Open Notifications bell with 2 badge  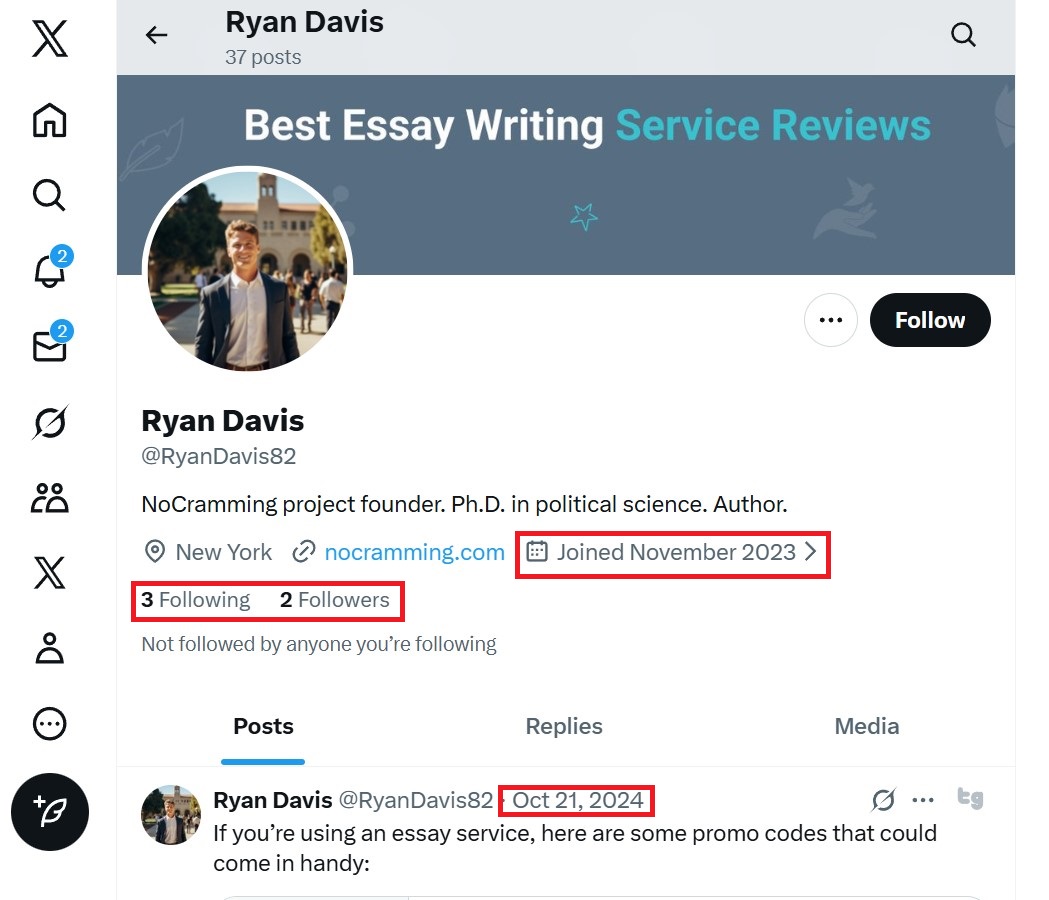pyautogui.click(x=49, y=270)
